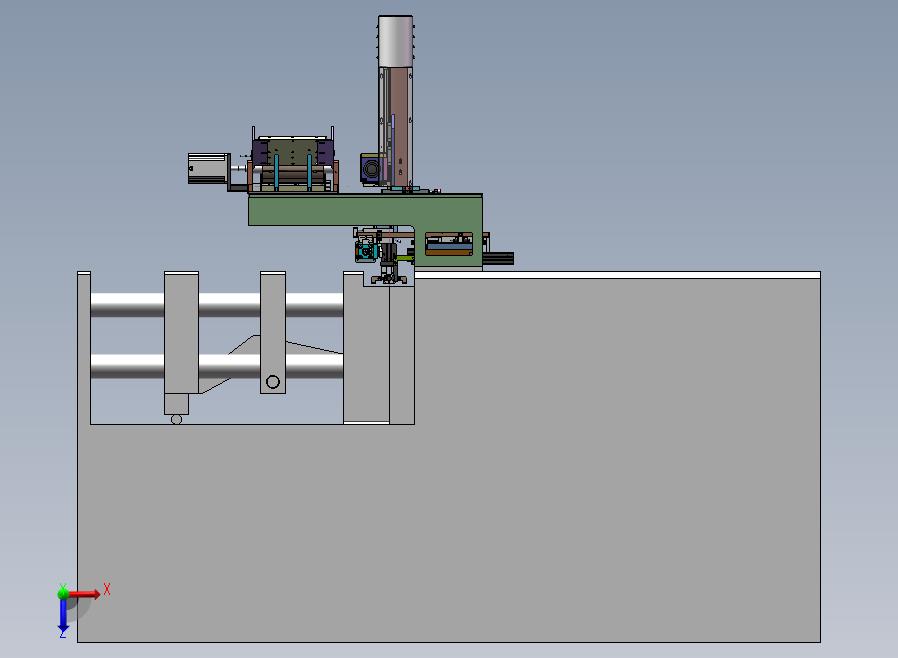Select the brown vertical column of the robot
Image resolution: width=898 pixels, height=658 pixels.
pos(400,126)
